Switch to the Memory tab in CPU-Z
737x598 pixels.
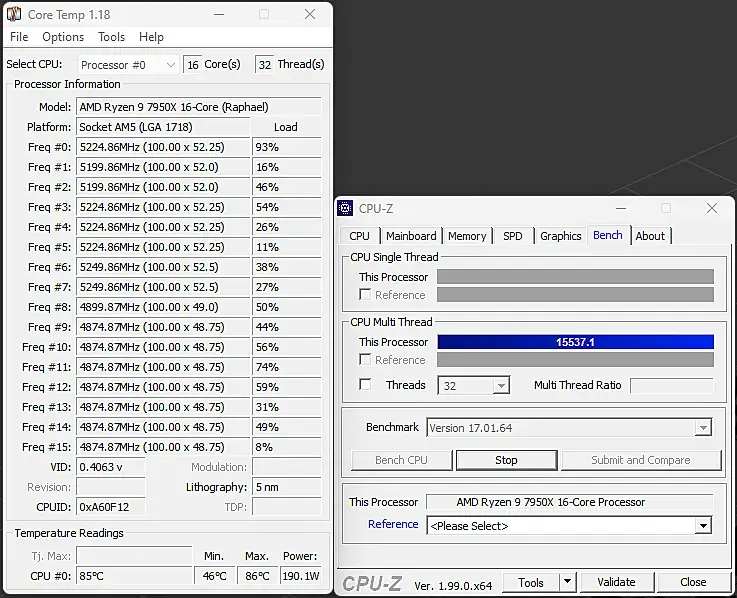tap(467, 236)
